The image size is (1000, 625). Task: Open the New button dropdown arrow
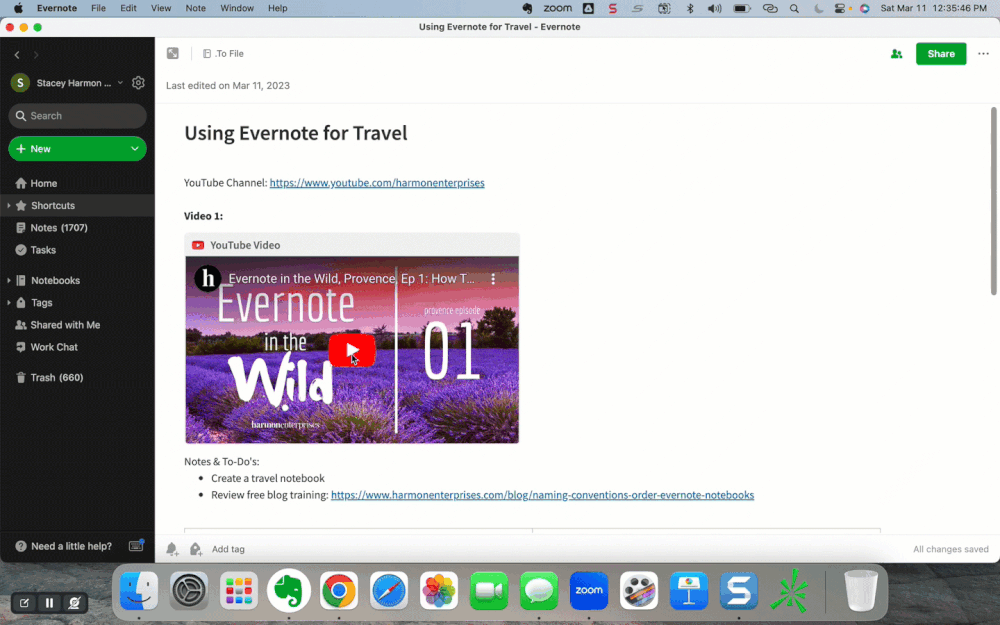pos(135,149)
